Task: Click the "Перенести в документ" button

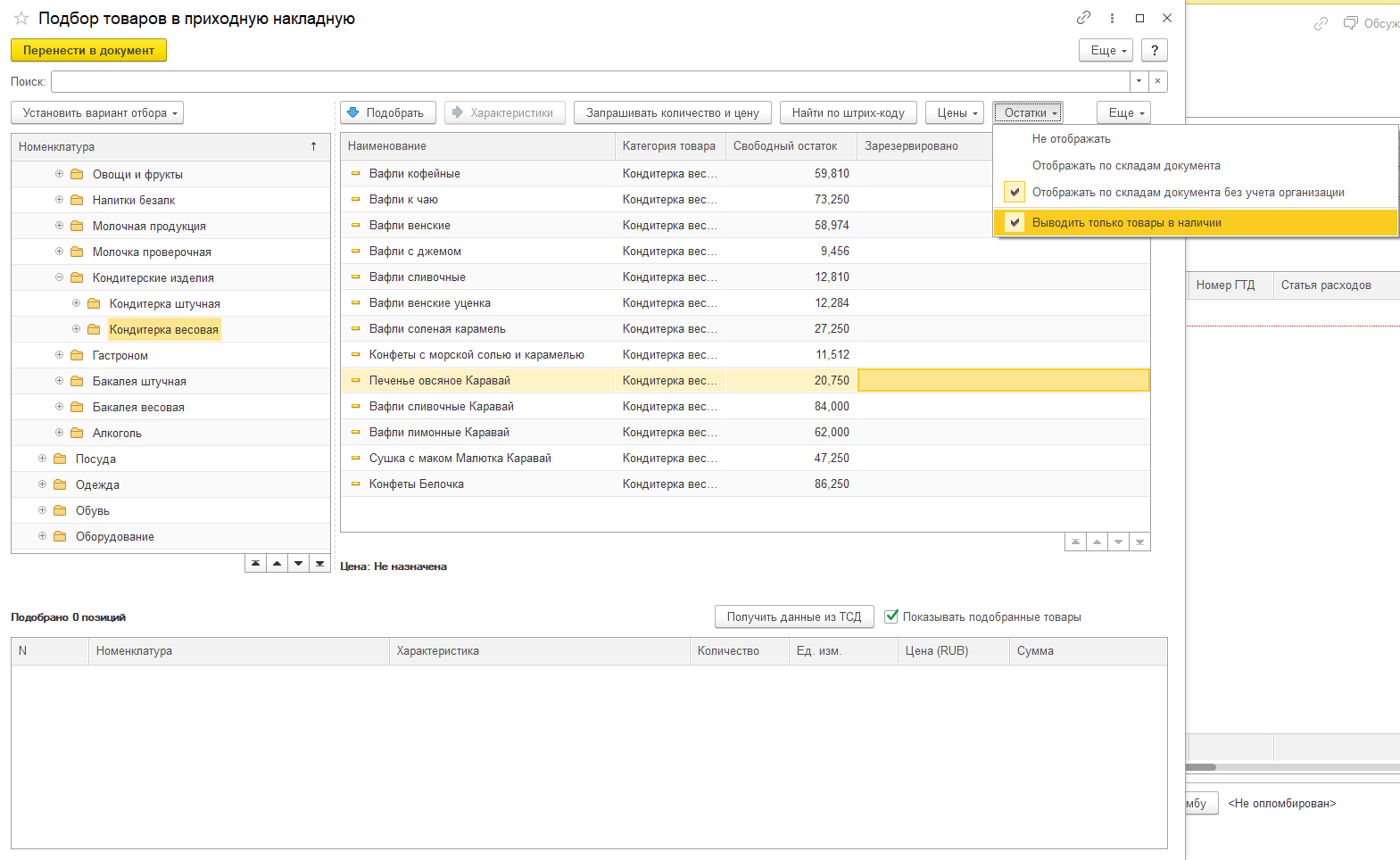Action: (x=88, y=51)
